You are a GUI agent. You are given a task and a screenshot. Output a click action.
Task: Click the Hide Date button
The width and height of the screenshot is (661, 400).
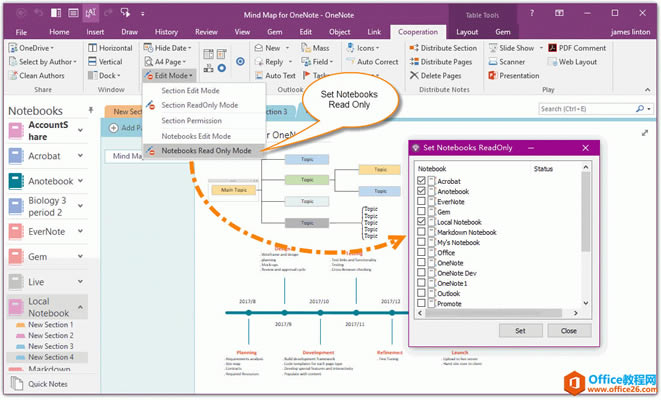click(167, 48)
